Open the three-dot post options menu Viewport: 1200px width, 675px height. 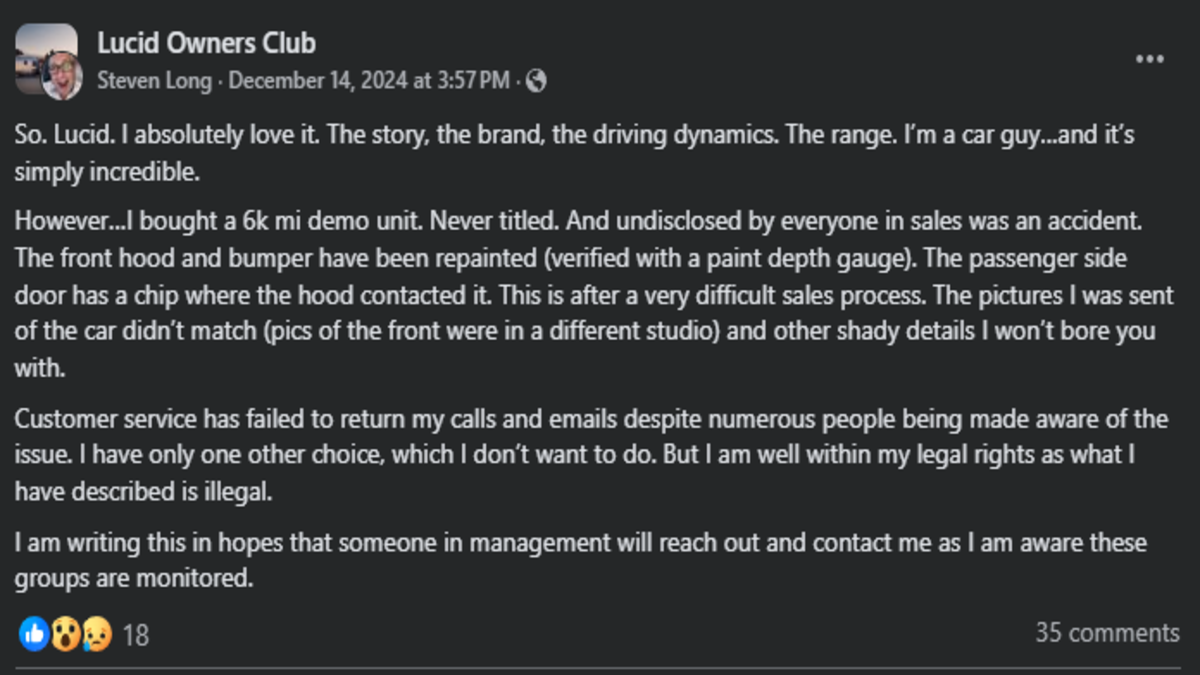tap(1150, 59)
